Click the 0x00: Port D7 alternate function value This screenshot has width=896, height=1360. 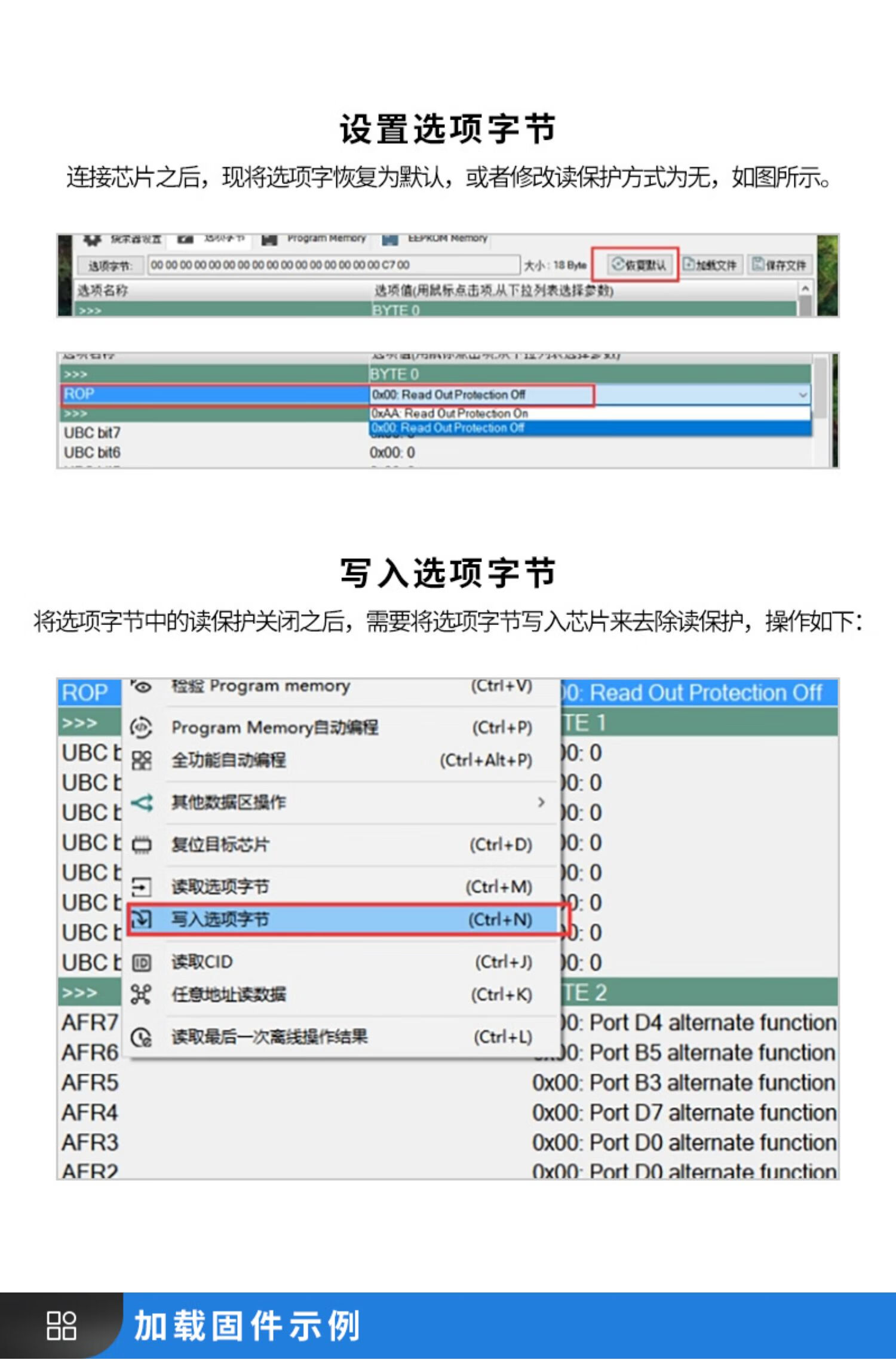684,1113
